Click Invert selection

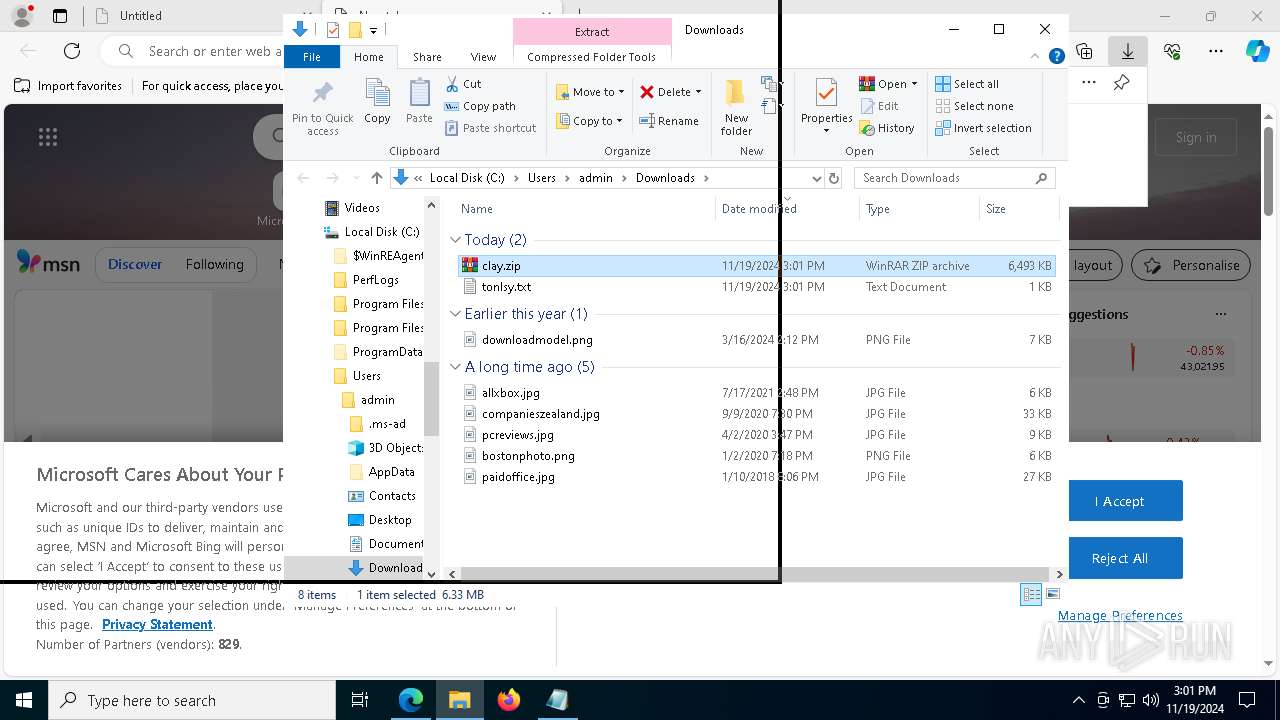[x=983, y=128]
